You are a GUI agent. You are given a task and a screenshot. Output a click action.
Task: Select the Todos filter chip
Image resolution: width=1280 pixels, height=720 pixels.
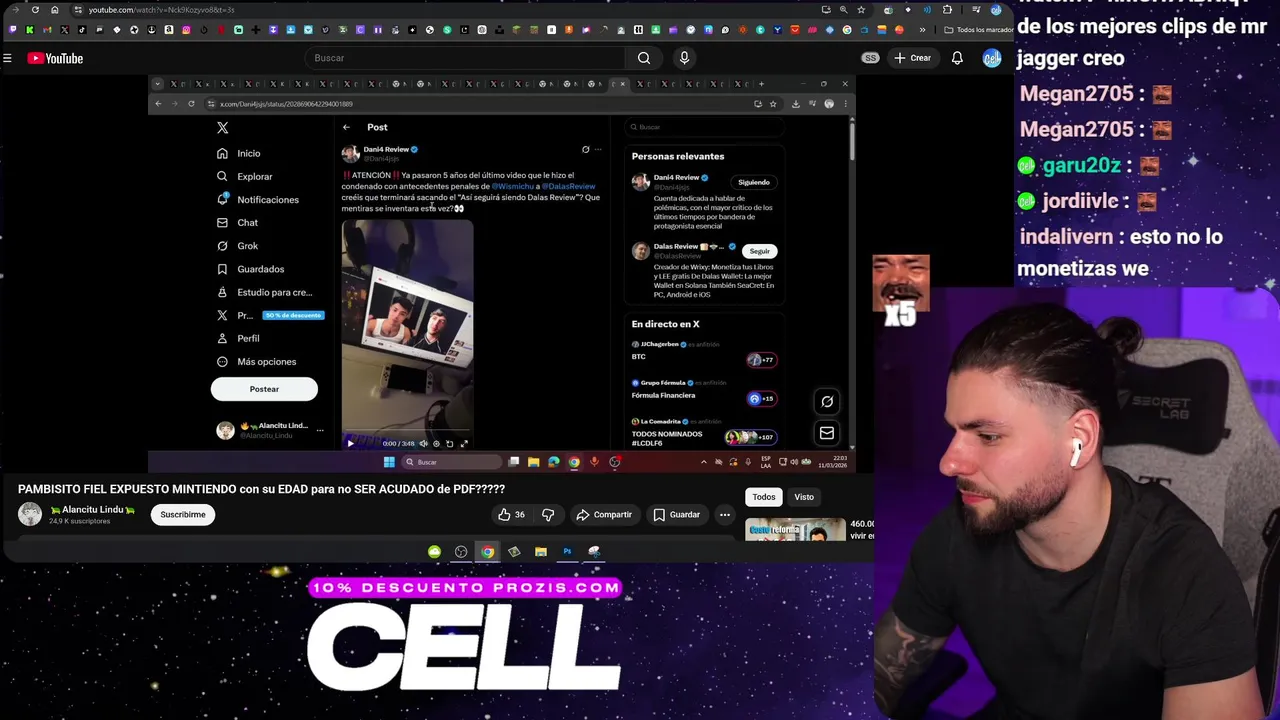pyautogui.click(x=764, y=497)
